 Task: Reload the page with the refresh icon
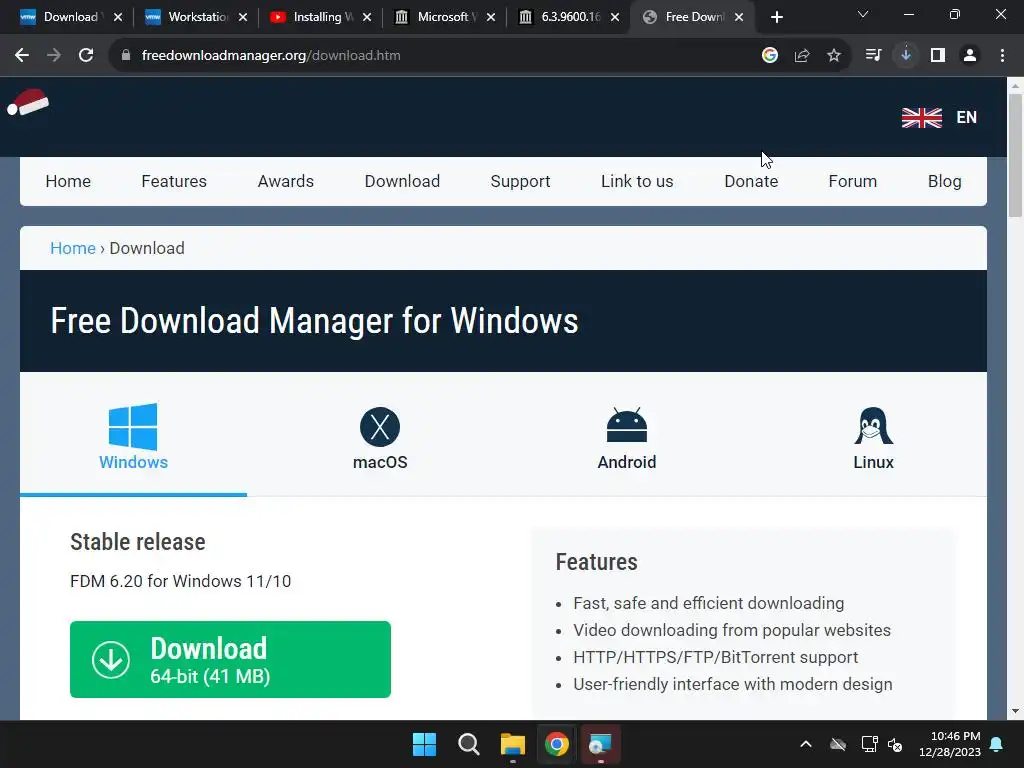[x=86, y=56]
